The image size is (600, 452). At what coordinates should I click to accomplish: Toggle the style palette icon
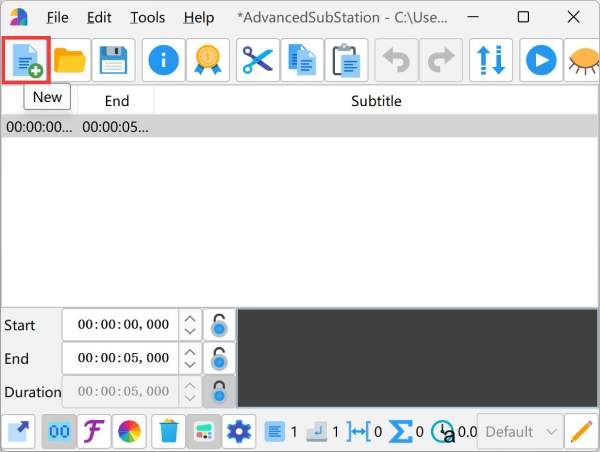204,431
